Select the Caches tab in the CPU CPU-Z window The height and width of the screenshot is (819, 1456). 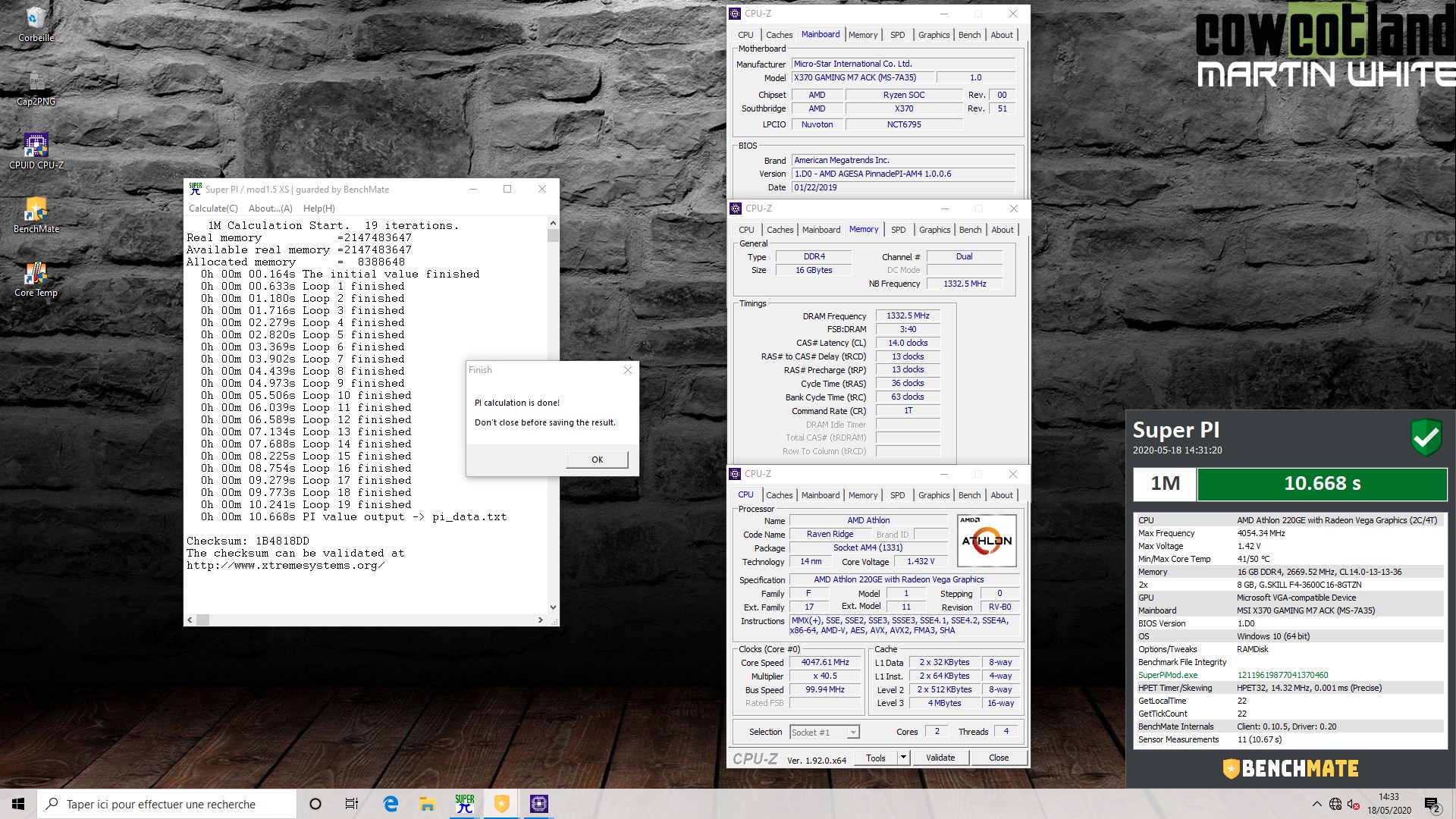[x=779, y=495]
